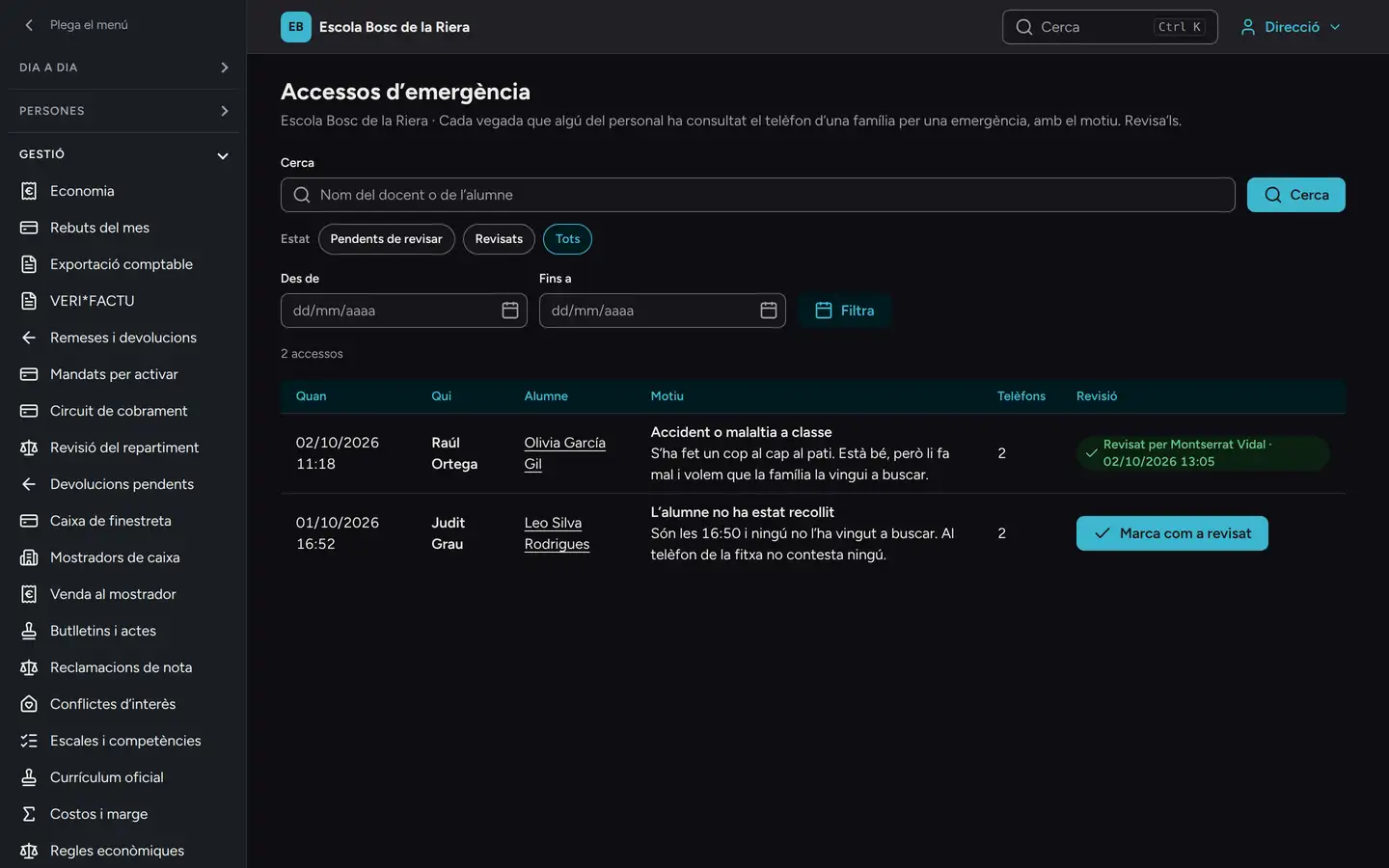Screen dimensions: 1389x868
Task: Open Circuit de cobrament menu item
Action: tap(123, 411)
